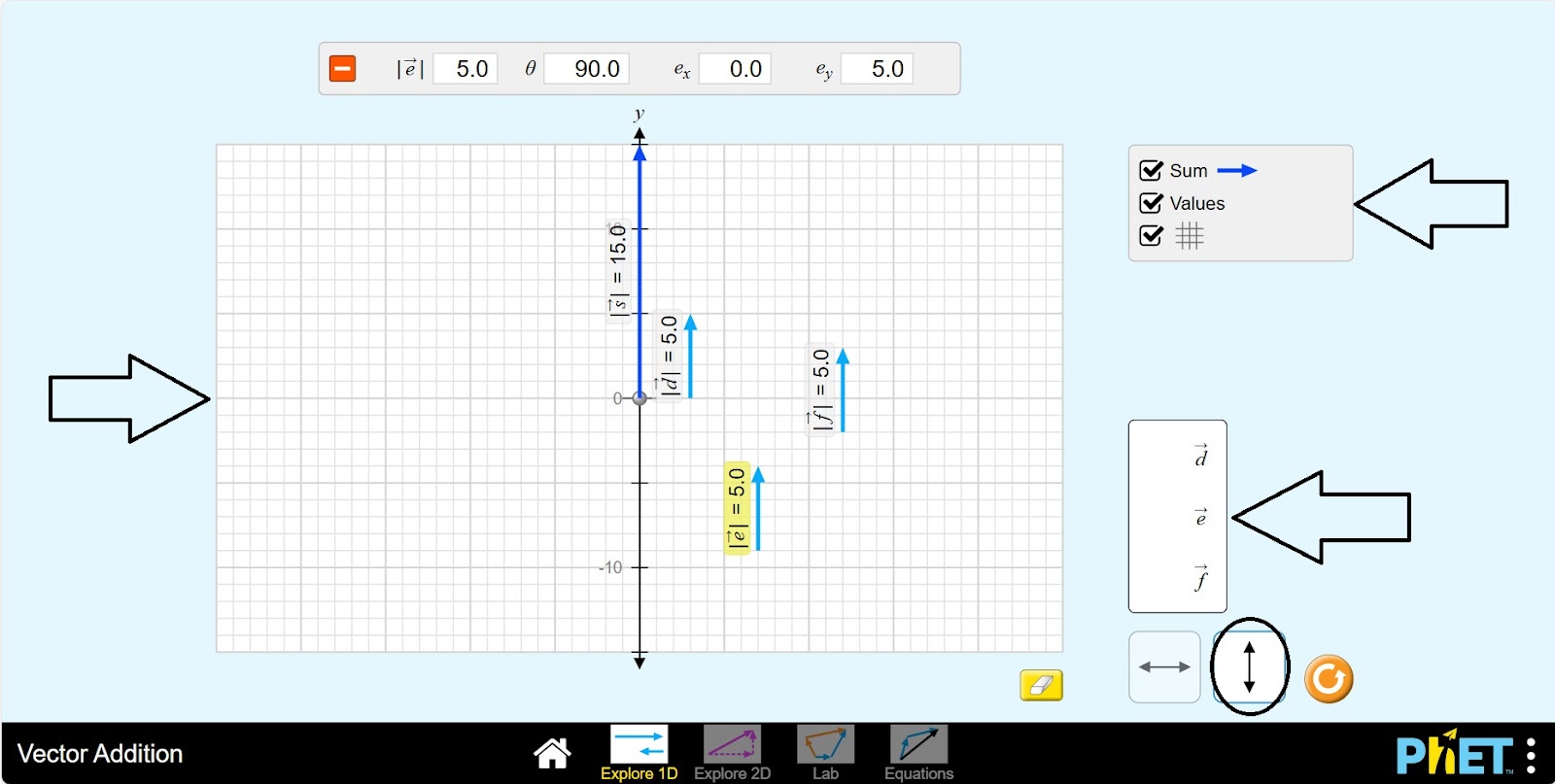
Task: Select horizontal orientation arrow button
Action: [1164, 667]
